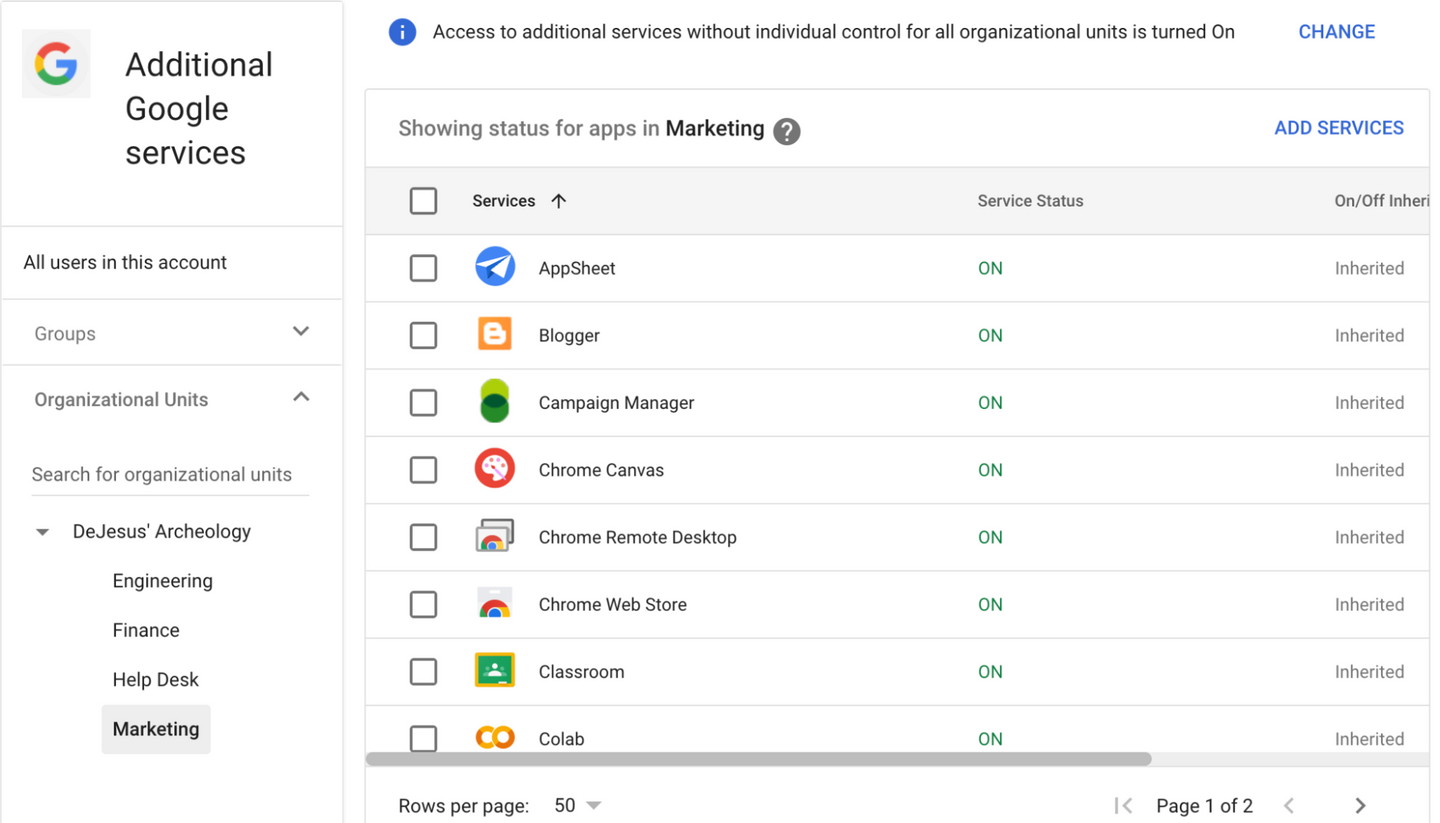Click the orange Blogger icon
Screen dimensions: 1440x823
(x=494, y=335)
